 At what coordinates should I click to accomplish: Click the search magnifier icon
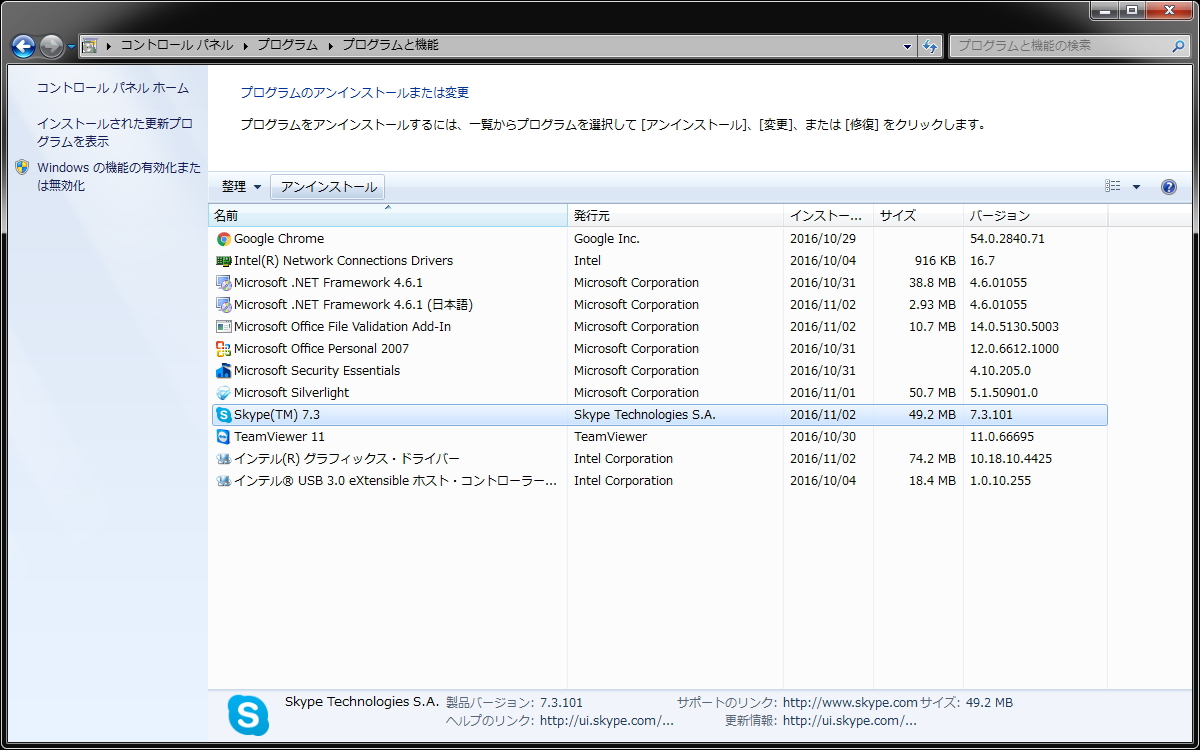pyautogui.click(x=1178, y=46)
